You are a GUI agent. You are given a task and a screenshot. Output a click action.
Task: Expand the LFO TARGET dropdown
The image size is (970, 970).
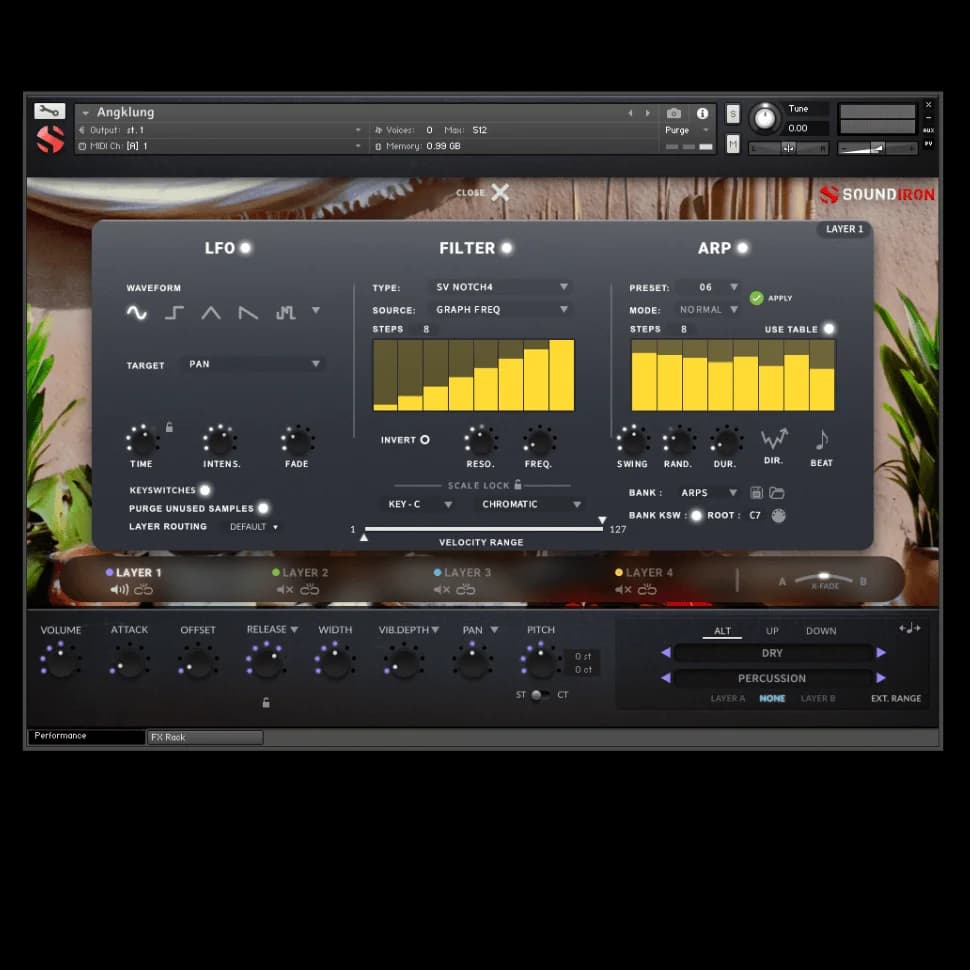coord(254,365)
